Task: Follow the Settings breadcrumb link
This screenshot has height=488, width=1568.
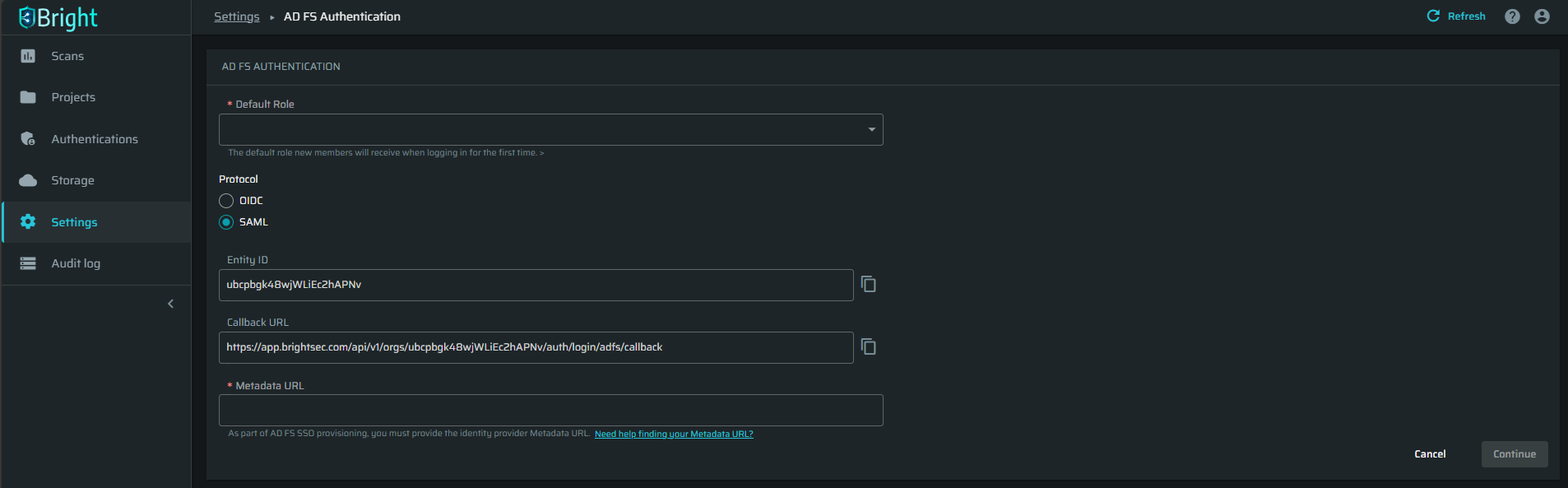Action: click(237, 16)
